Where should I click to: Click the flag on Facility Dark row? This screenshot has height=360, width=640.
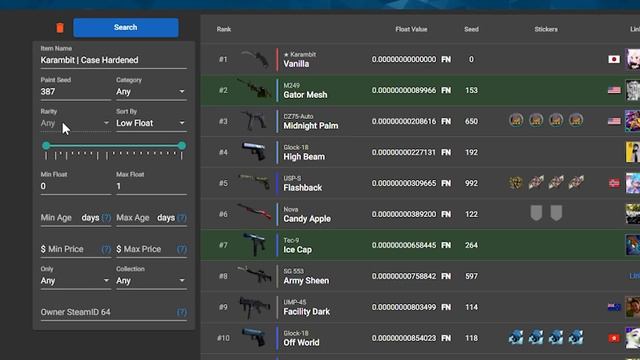click(614, 307)
